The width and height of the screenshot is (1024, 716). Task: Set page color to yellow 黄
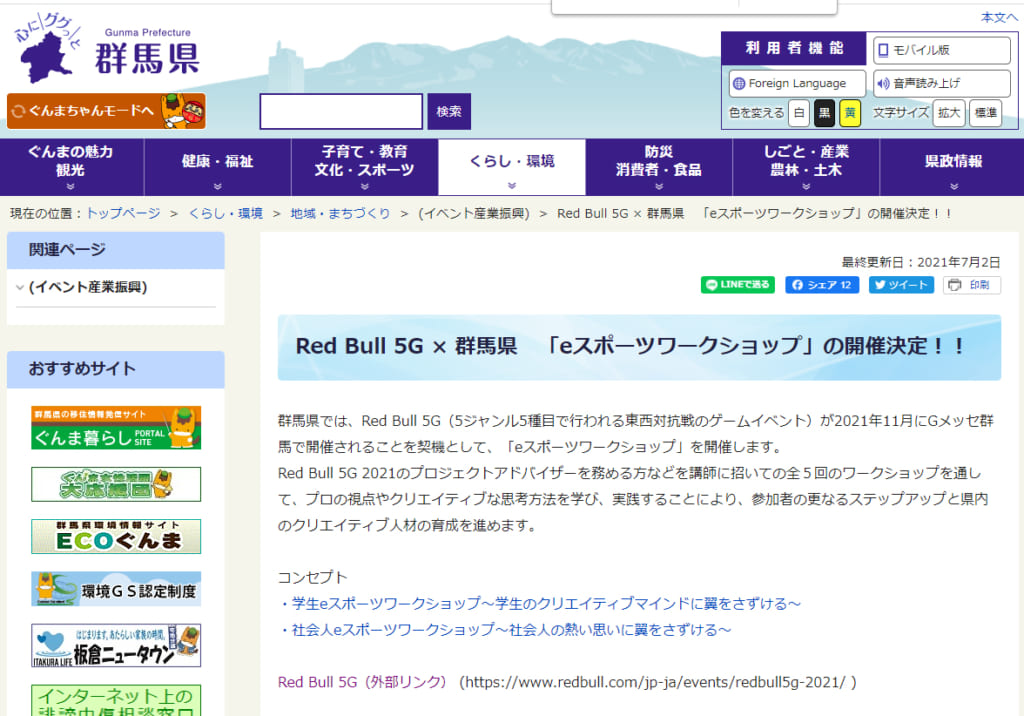pyautogui.click(x=850, y=113)
